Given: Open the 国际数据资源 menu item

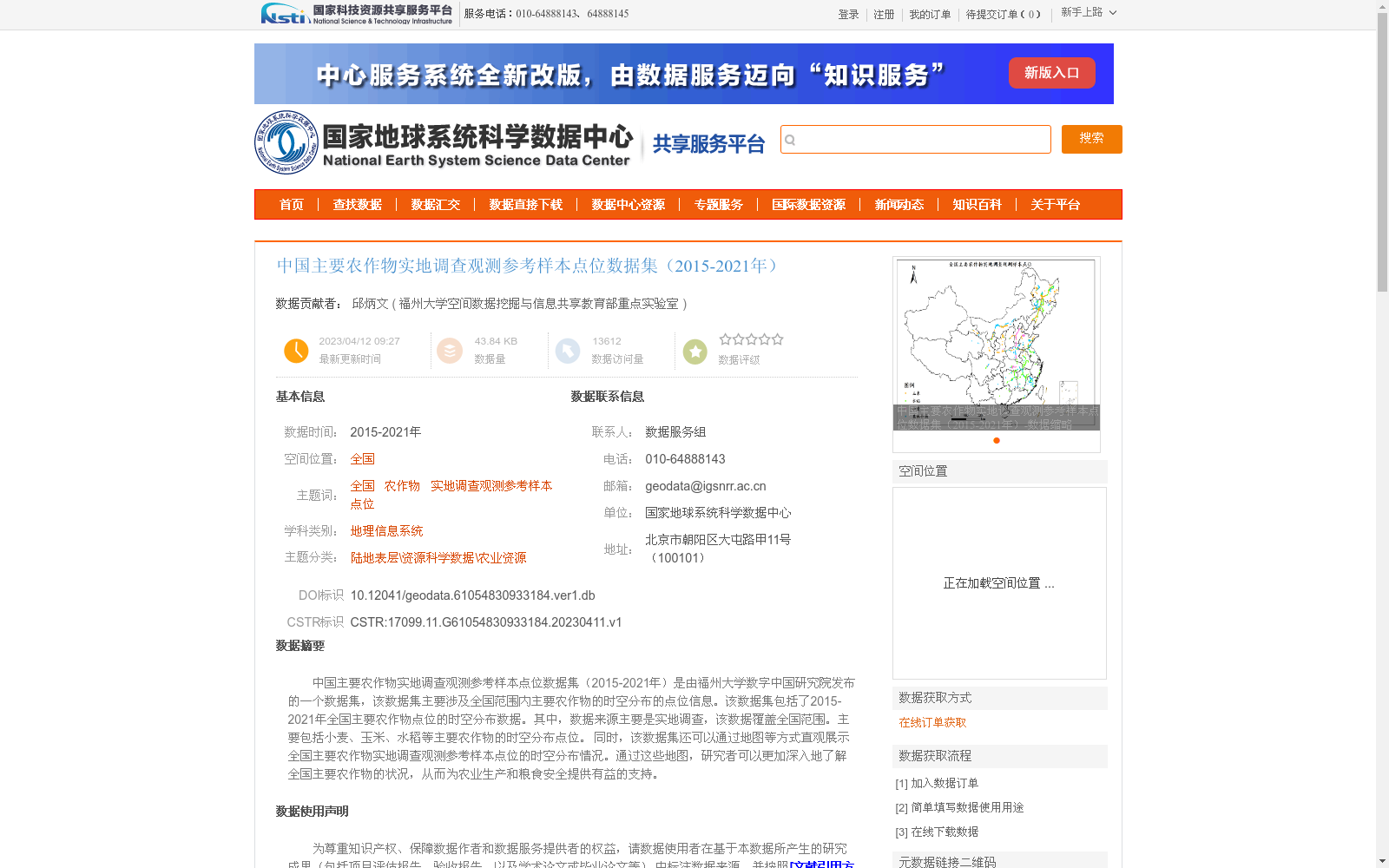Looking at the screenshot, I should coord(809,205).
